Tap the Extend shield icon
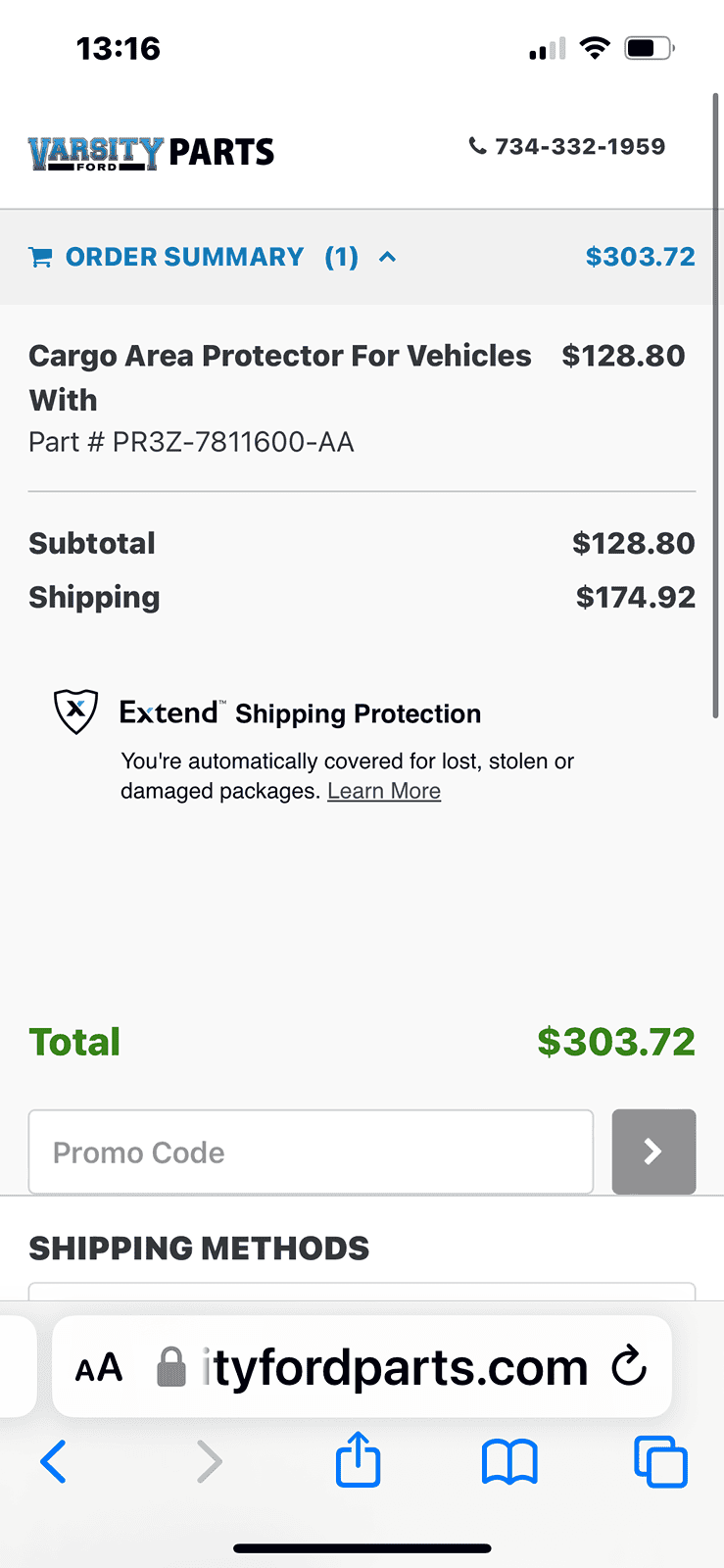The height and width of the screenshot is (1568, 724). pyautogui.click(x=75, y=711)
